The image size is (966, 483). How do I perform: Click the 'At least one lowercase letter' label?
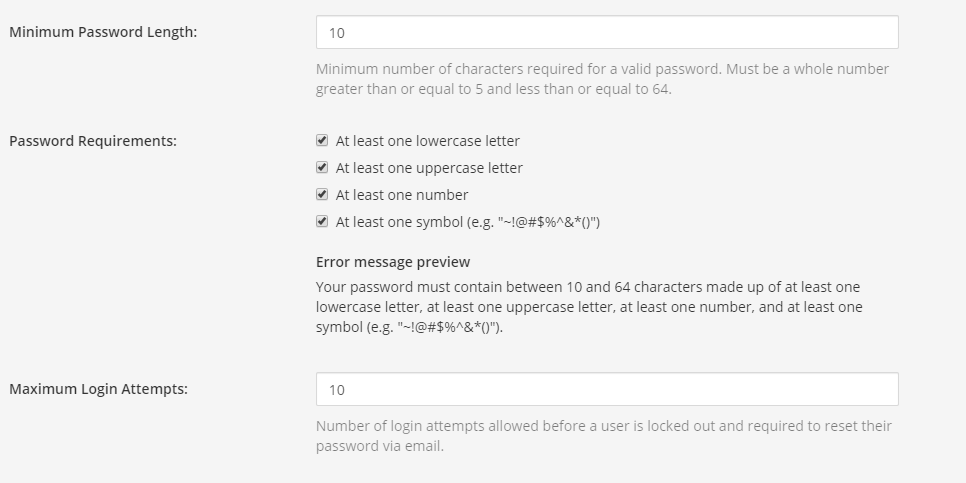tap(427, 141)
